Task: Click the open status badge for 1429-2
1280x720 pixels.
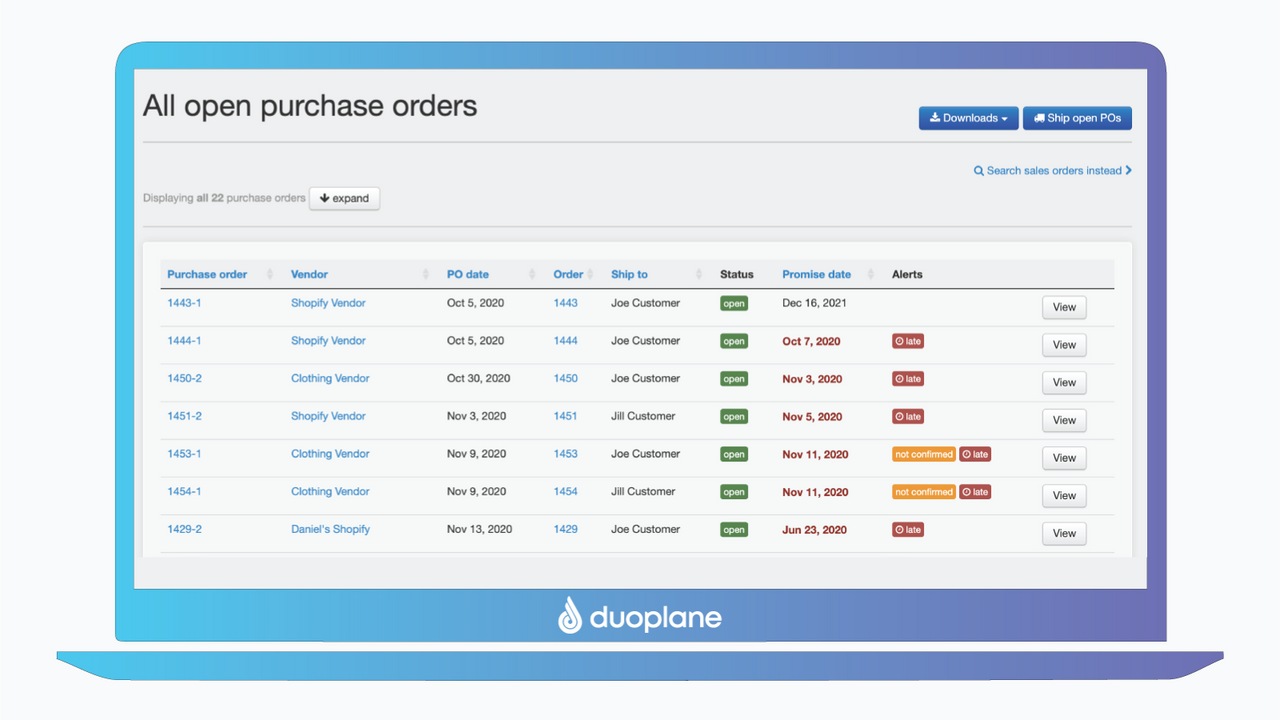Action: [734, 529]
